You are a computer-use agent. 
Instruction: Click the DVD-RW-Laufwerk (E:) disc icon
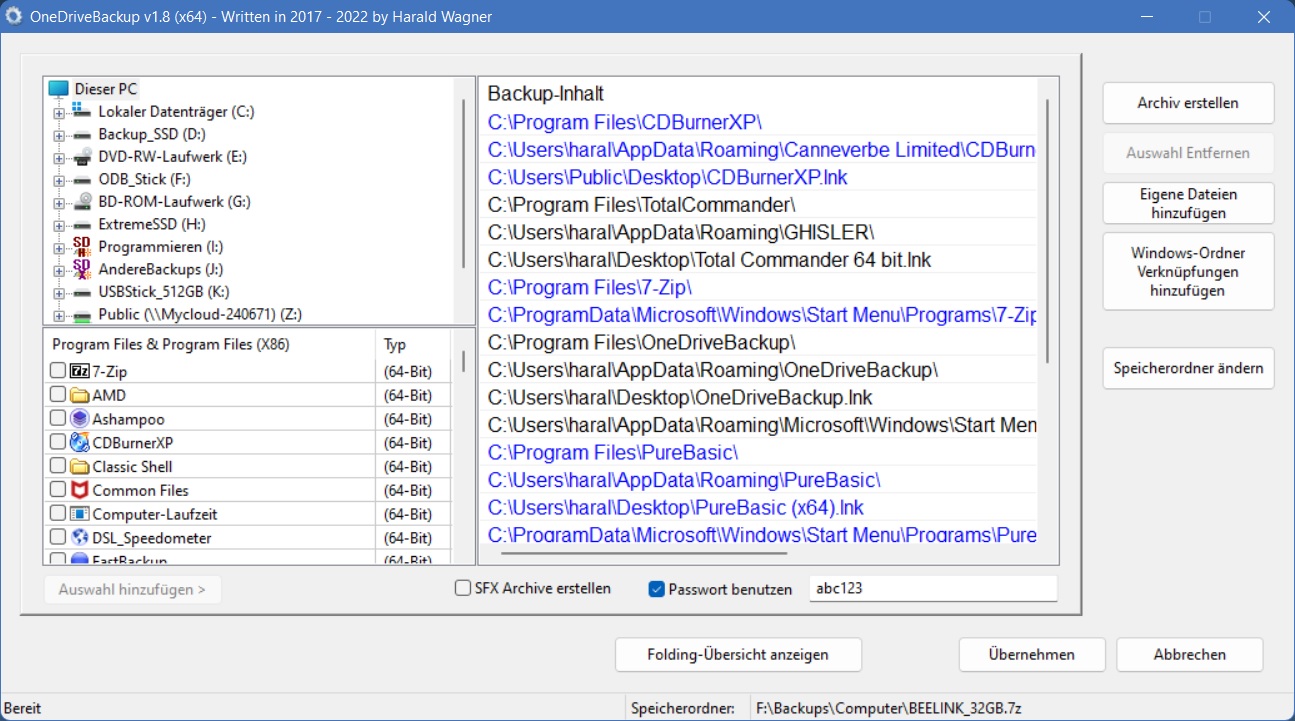tap(82, 156)
